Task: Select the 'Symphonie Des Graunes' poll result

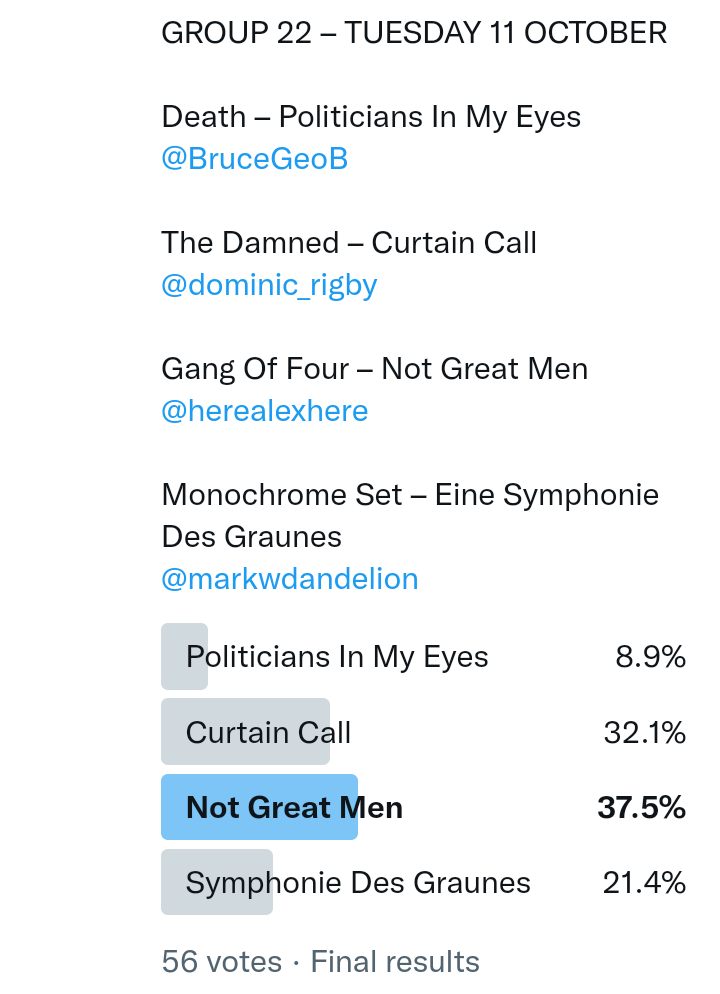Action: [358, 883]
